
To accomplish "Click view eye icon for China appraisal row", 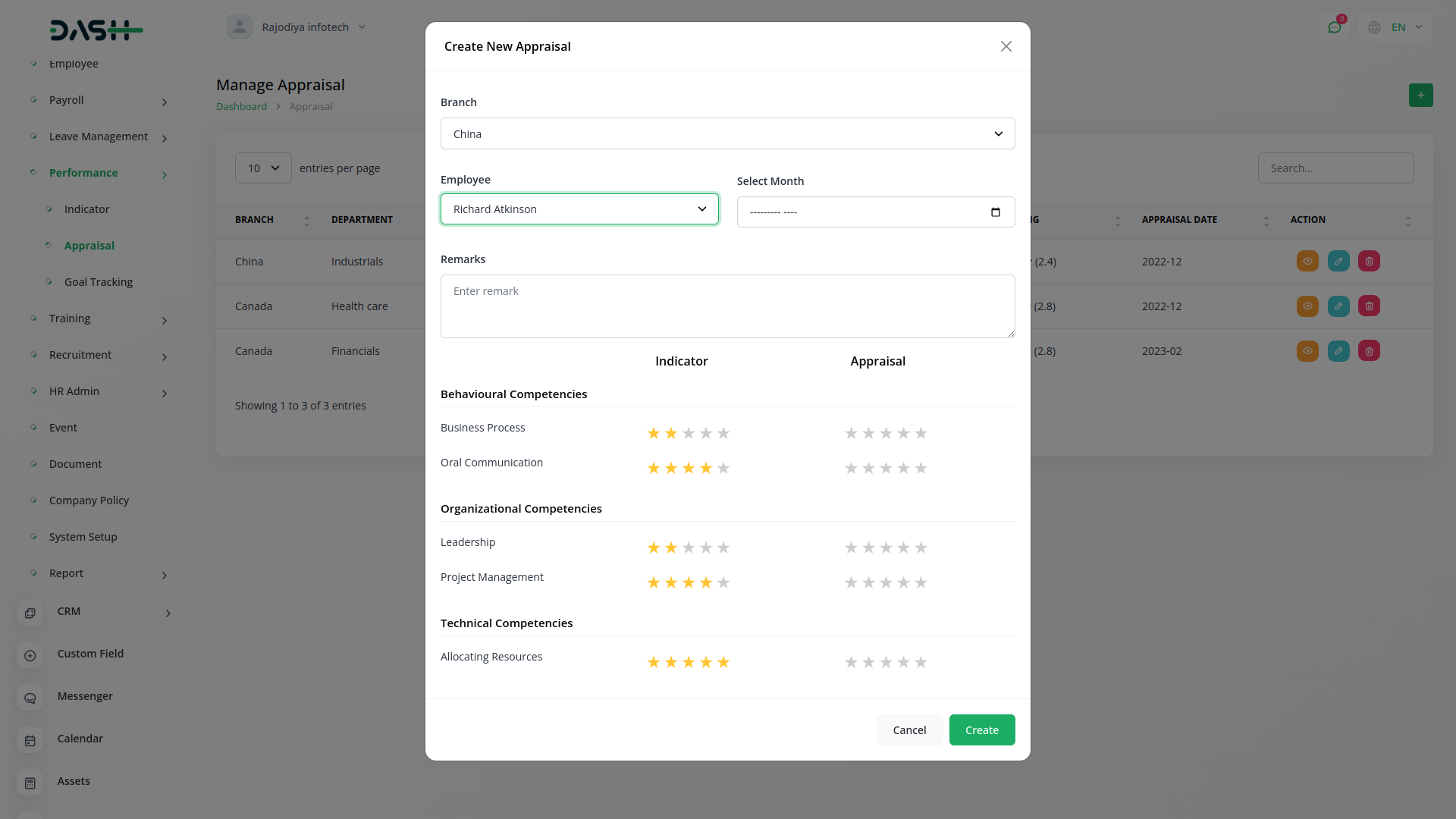I will [x=1307, y=262].
